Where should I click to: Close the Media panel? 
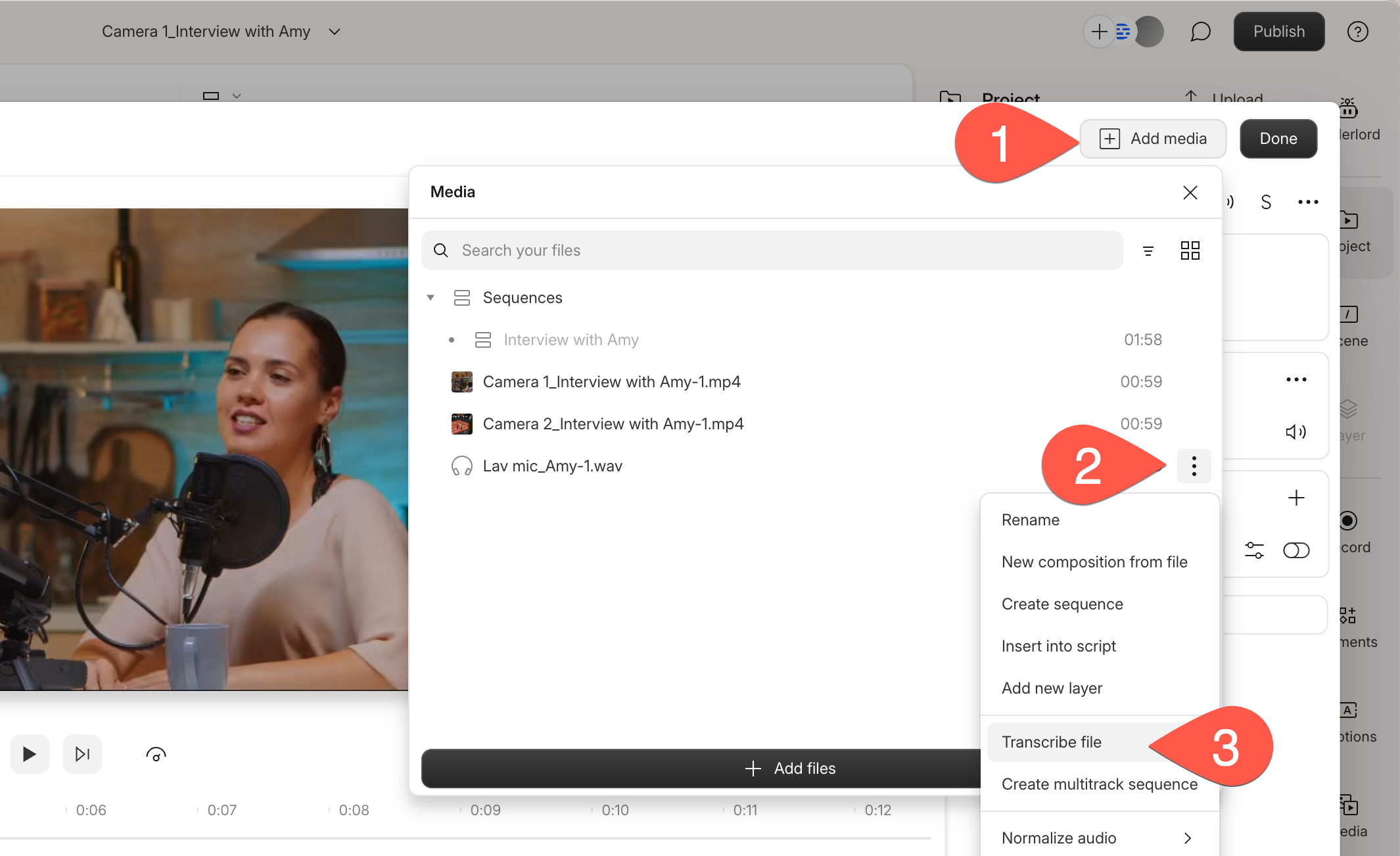(x=1190, y=193)
